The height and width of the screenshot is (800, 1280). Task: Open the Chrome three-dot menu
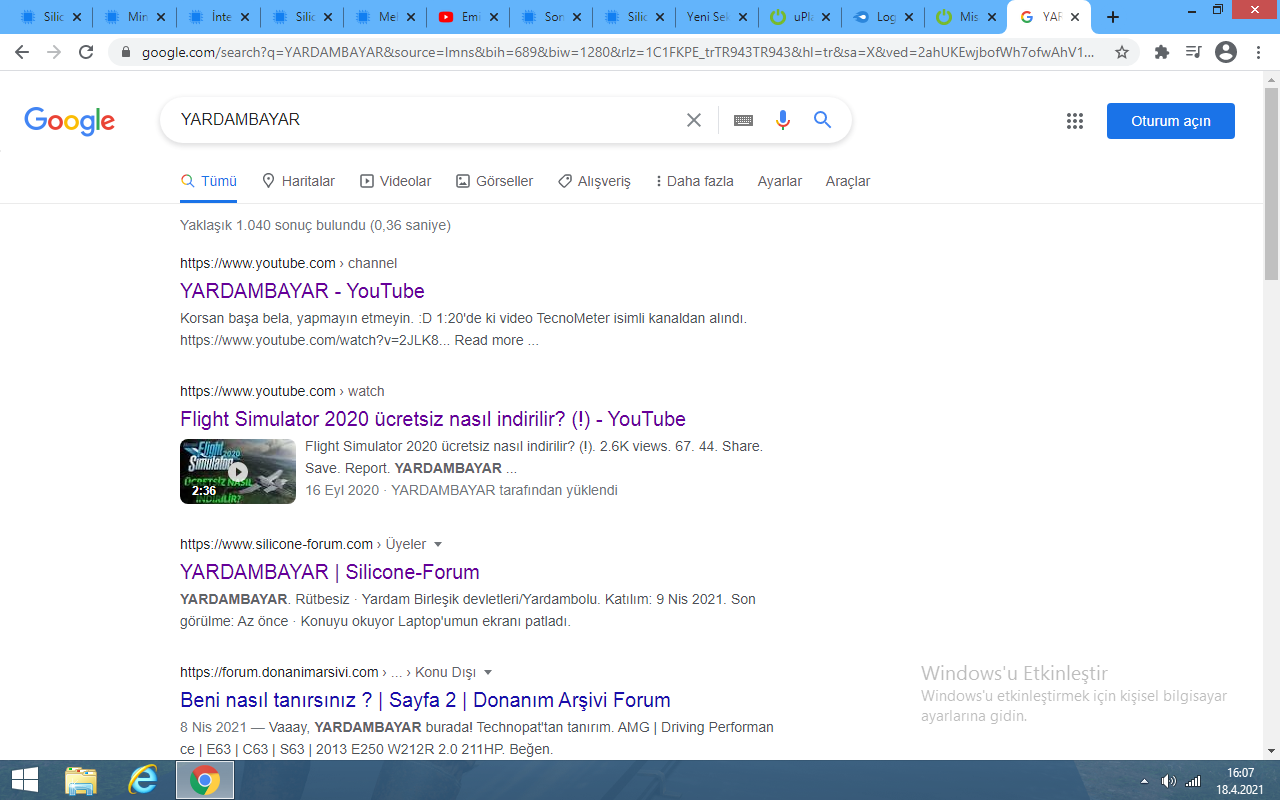pyautogui.click(x=1258, y=53)
